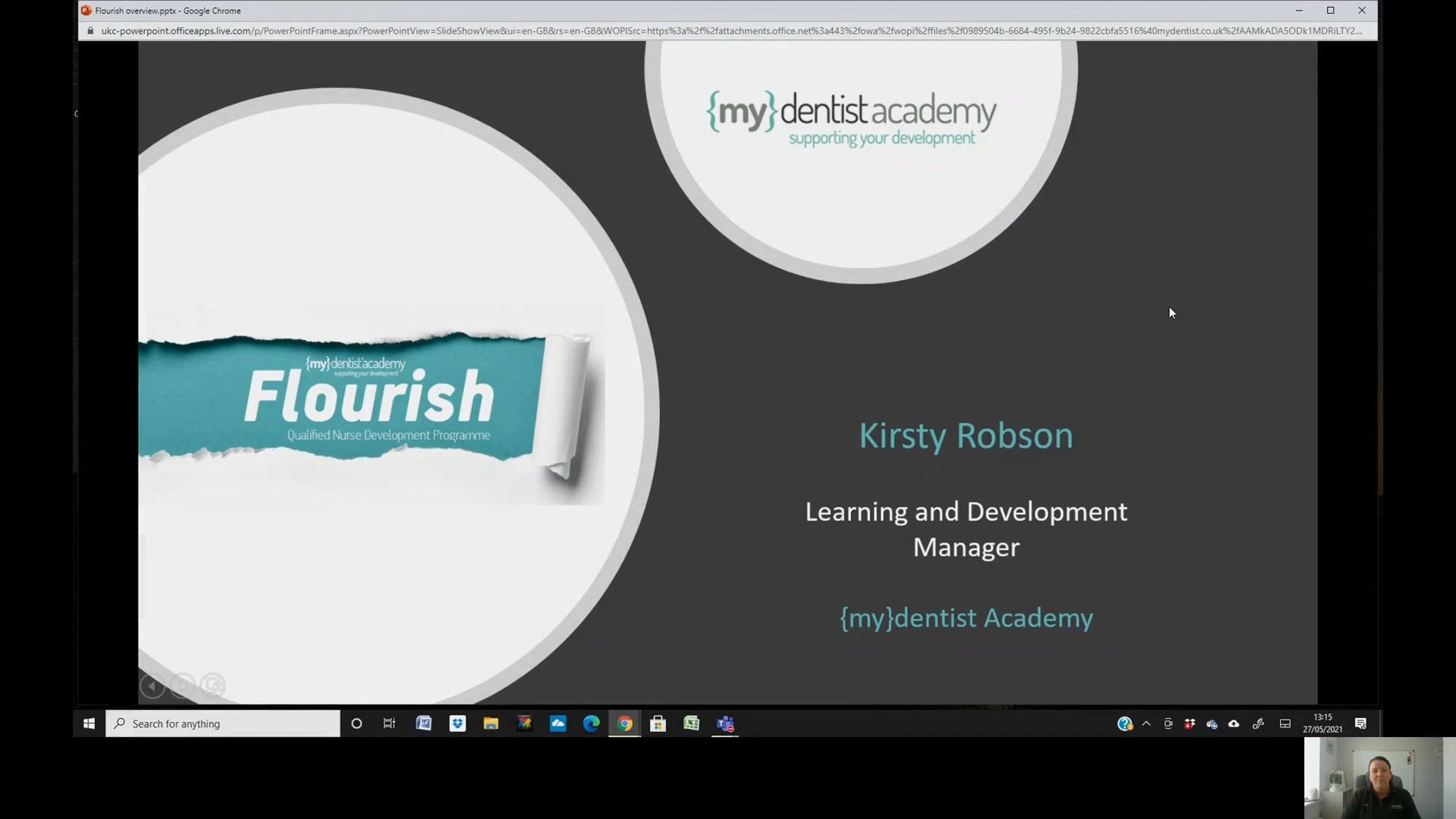1456x819 pixels.
Task: Switch to Google Chrome on the taskbar
Action: click(624, 723)
